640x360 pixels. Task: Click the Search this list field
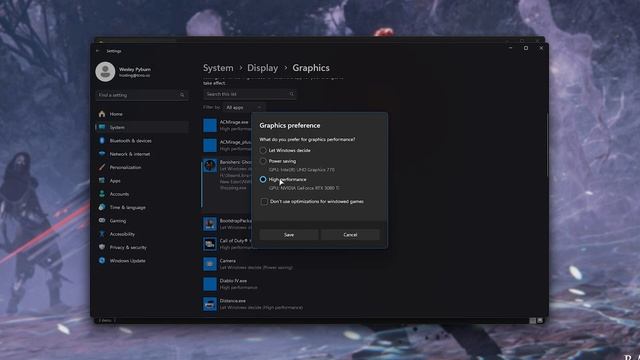click(250, 94)
